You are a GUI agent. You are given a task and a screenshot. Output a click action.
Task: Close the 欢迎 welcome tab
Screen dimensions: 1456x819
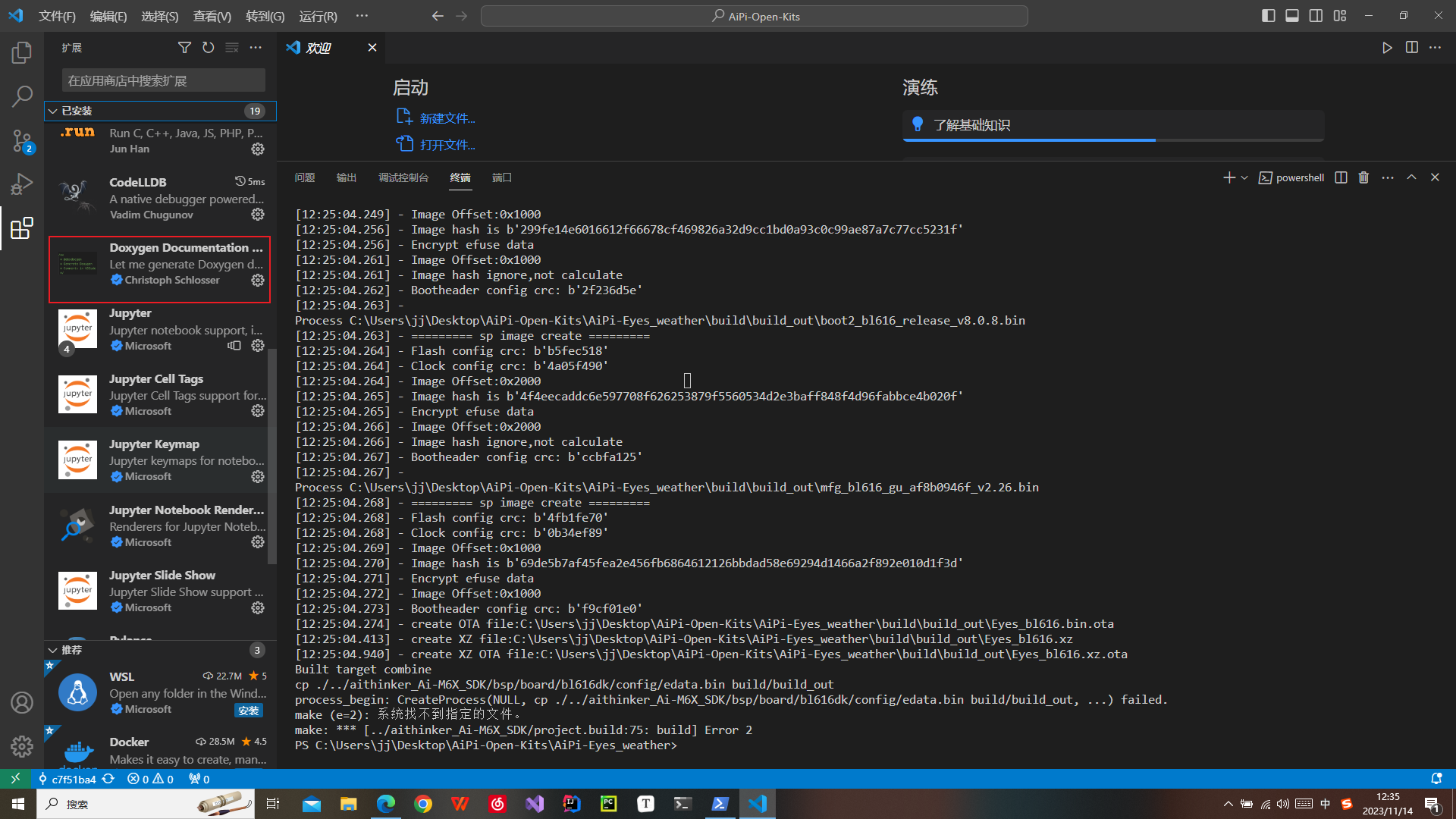372,47
